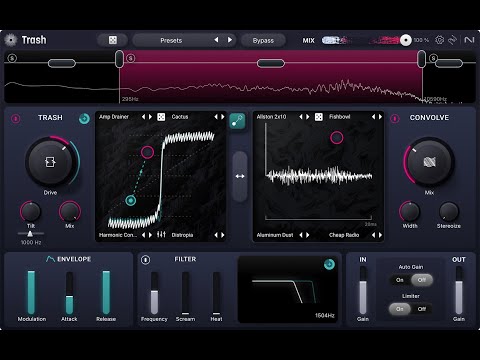Select next impulse for Cheap Radio slot
480x360 pixels.
[380, 235]
